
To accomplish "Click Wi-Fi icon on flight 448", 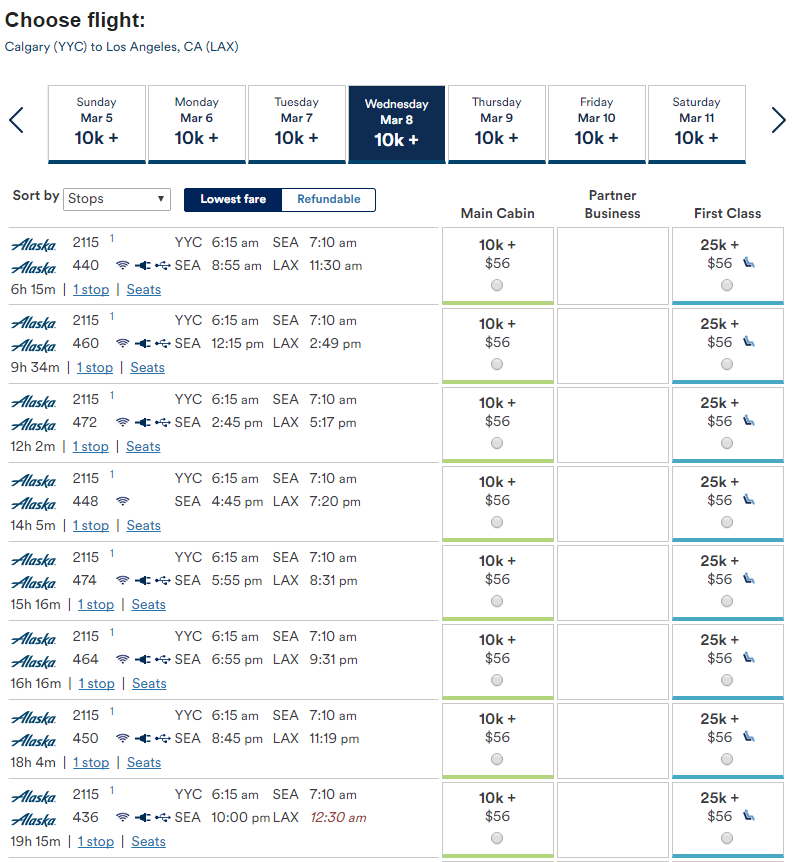I will tap(123, 501).
